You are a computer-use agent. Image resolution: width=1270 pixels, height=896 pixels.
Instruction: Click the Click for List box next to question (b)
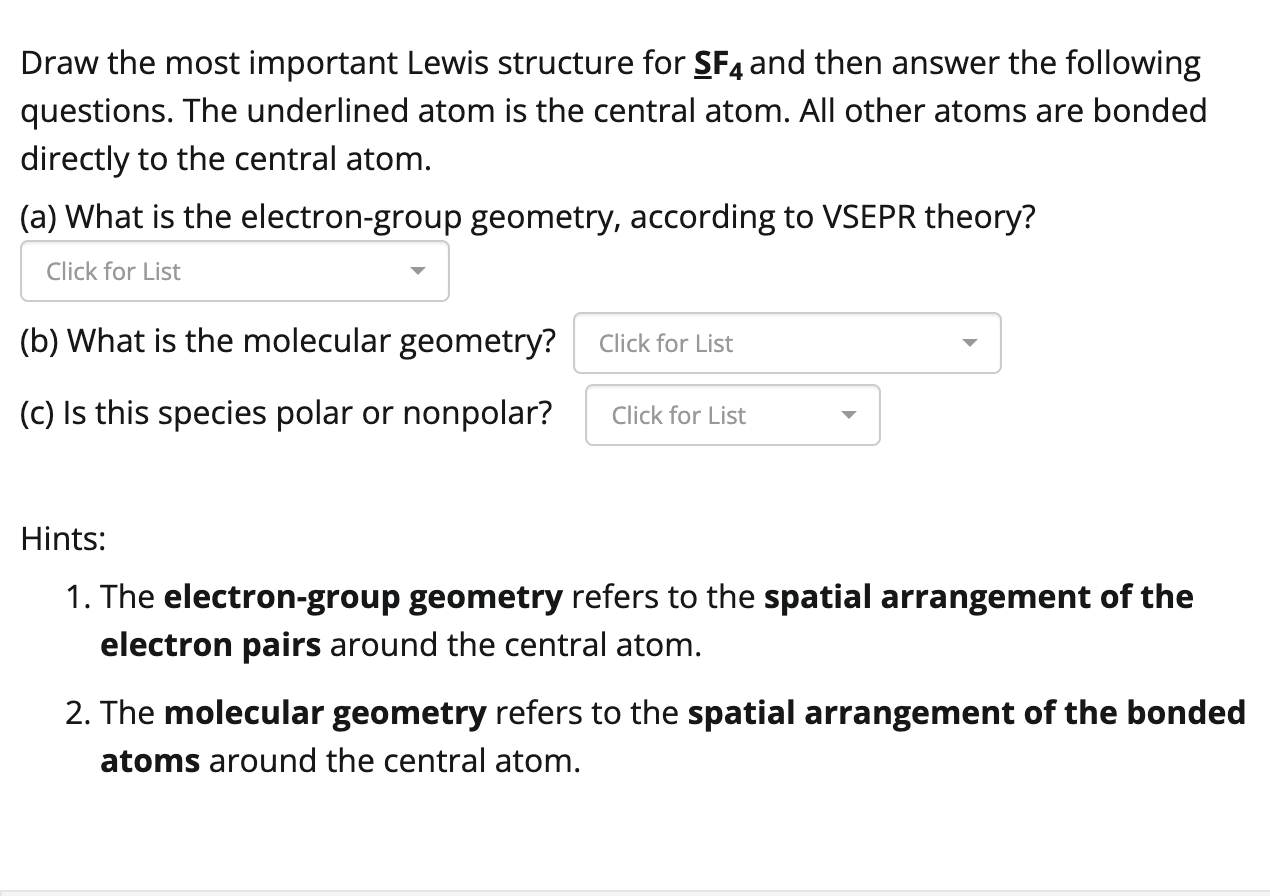(x=786, y=343)
